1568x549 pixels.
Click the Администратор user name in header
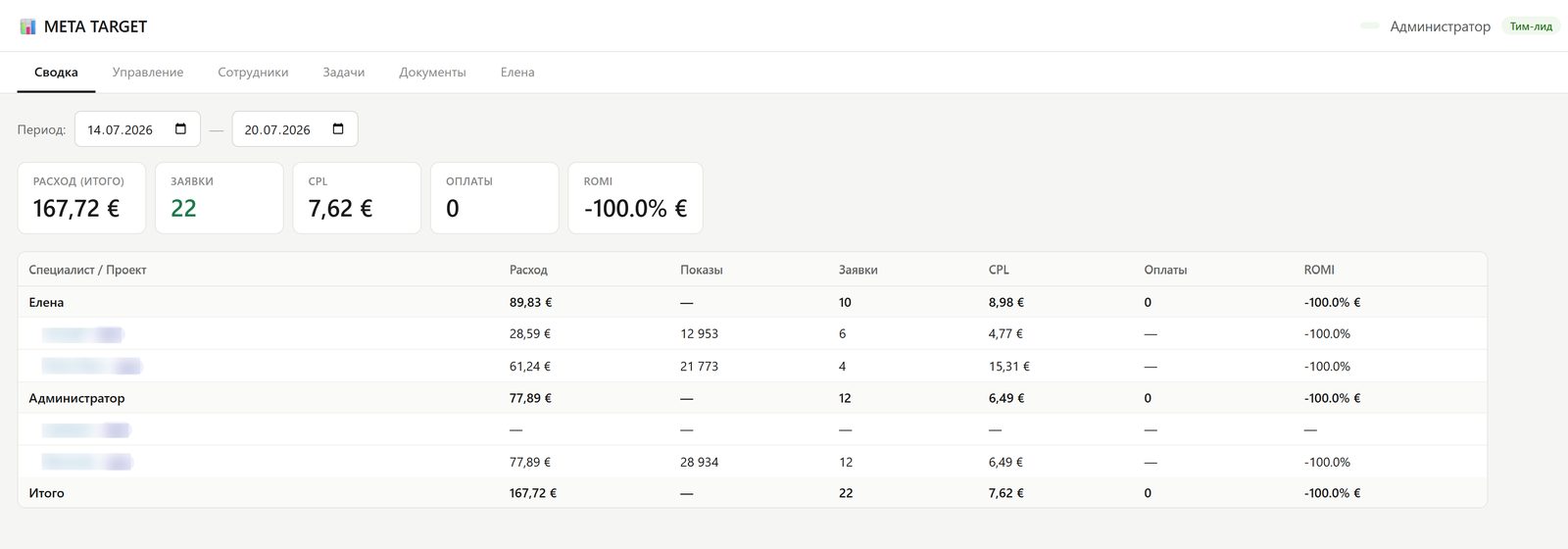click(x=1440, y=26)
